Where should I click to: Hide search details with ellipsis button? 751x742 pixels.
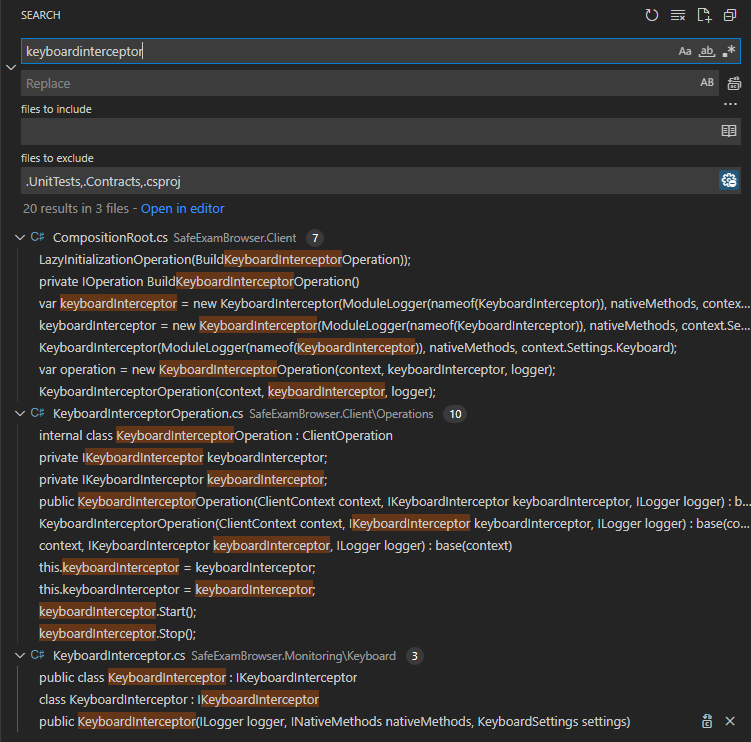730,104
